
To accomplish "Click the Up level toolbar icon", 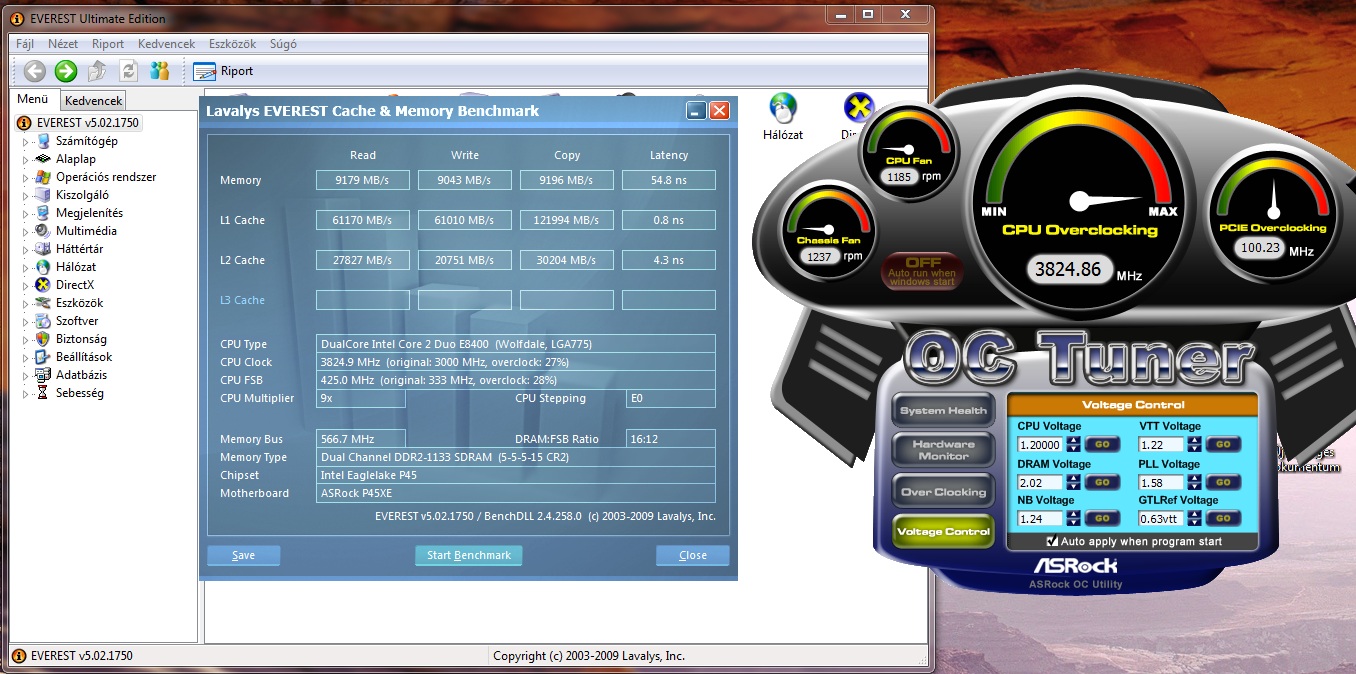I will [97, 71].
